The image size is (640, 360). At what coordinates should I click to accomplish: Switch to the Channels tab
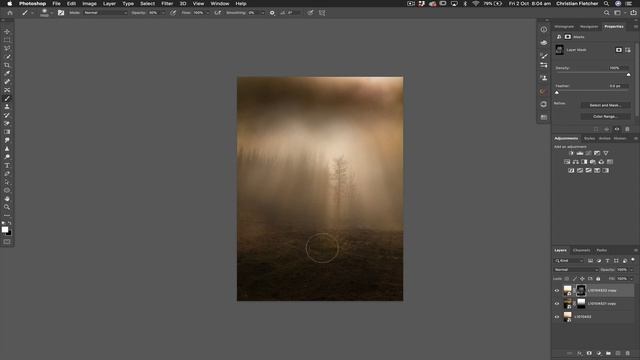(582, 250)
